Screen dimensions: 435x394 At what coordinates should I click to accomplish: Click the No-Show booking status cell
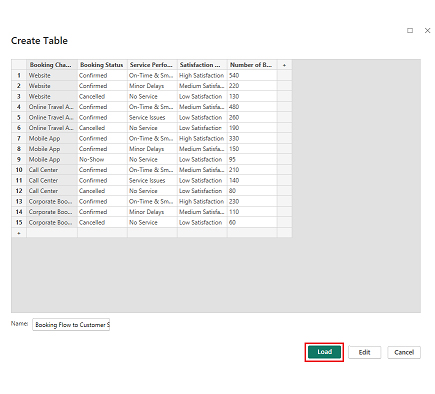pos(102,159)
